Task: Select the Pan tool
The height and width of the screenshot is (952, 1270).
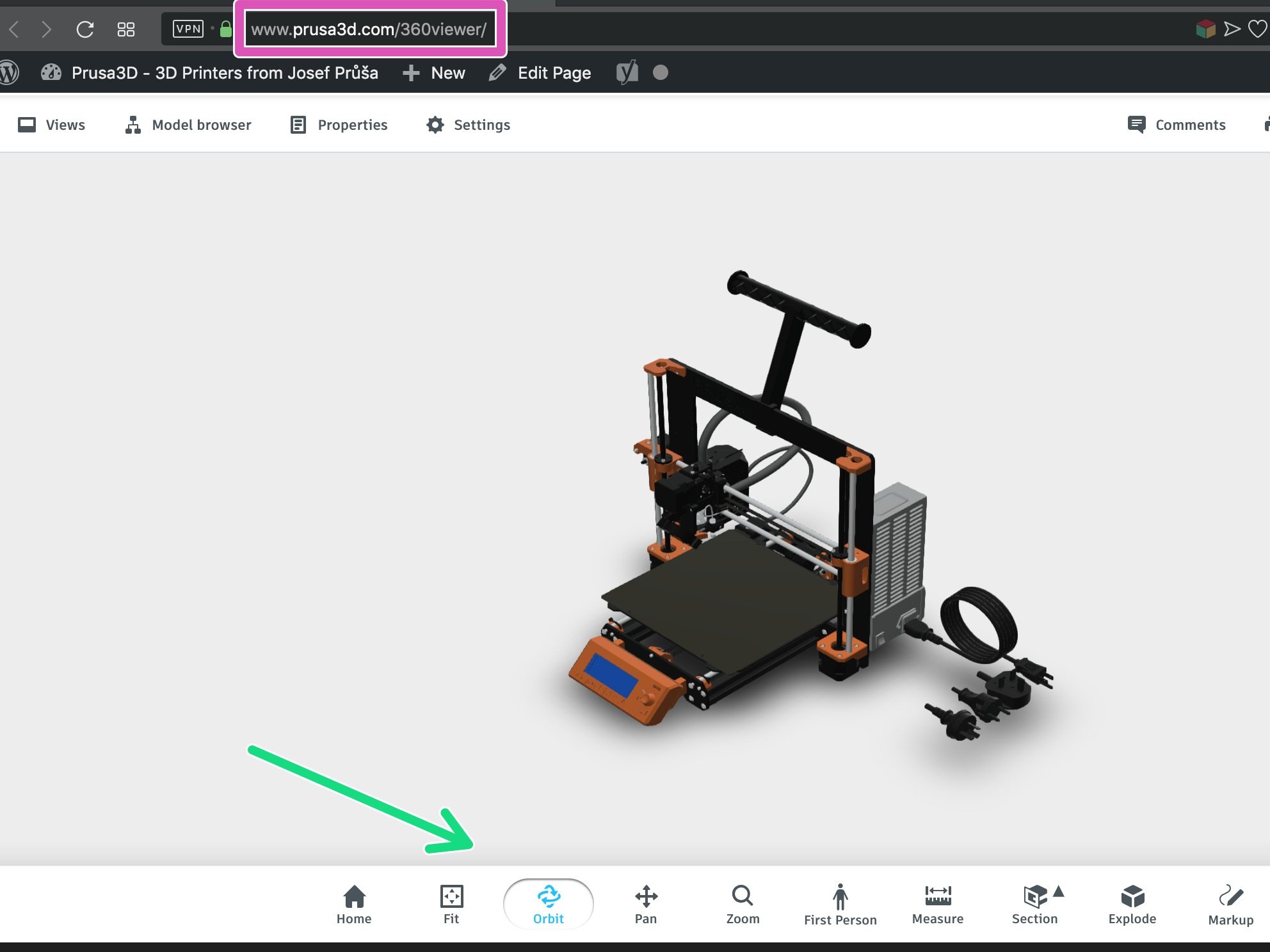Action: pyautogui.click(x=645, y=903)
